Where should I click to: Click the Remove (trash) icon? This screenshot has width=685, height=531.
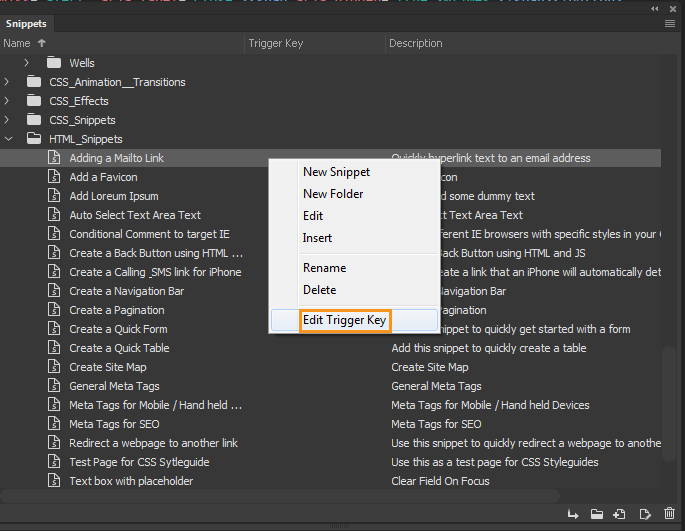point(669,514)
